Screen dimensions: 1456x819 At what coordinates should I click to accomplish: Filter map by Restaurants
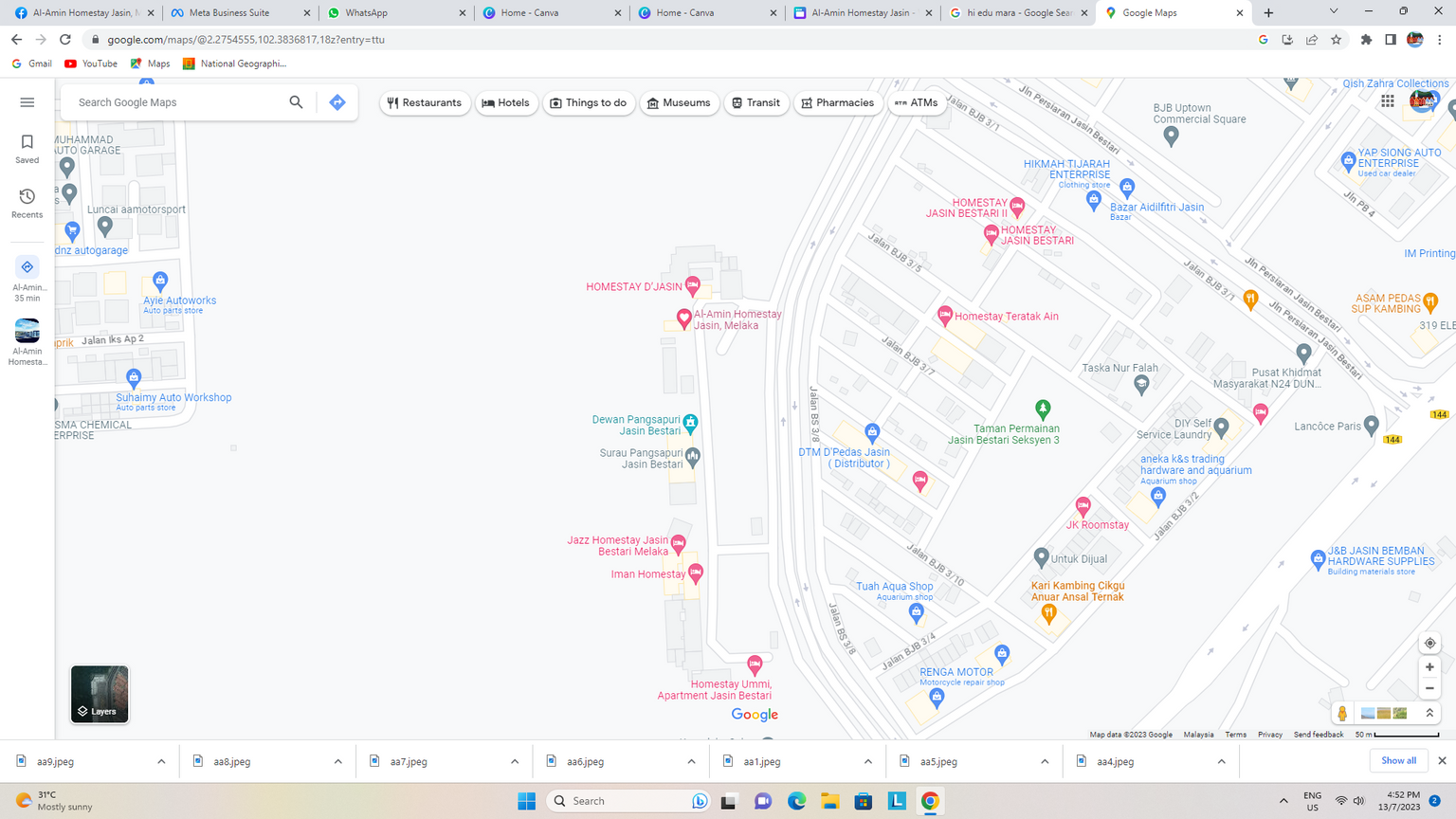pyautogui.click(x=425, y=102)
